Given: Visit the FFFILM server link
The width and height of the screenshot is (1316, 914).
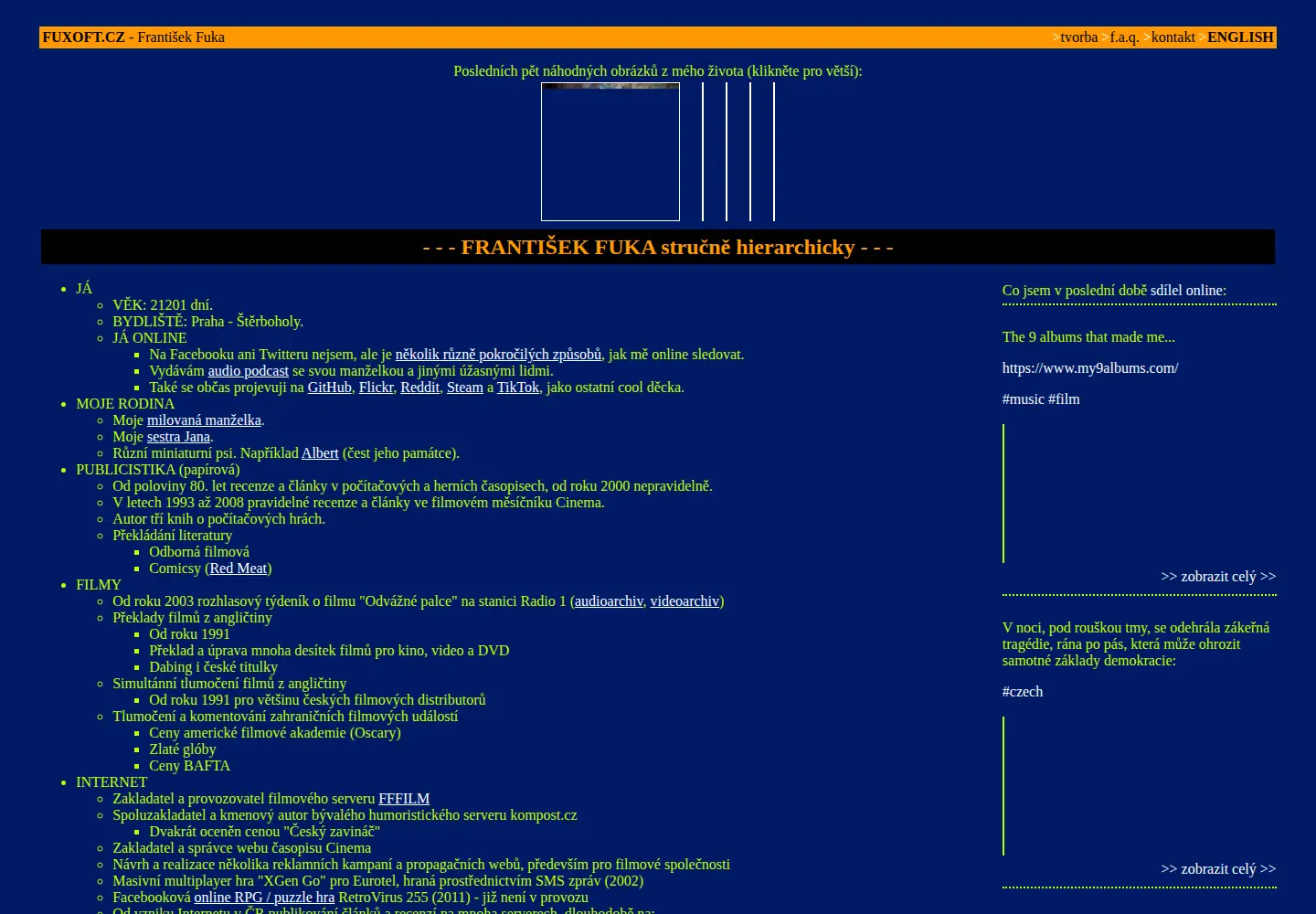Looking at the screenshot, I should click(404, 799).
